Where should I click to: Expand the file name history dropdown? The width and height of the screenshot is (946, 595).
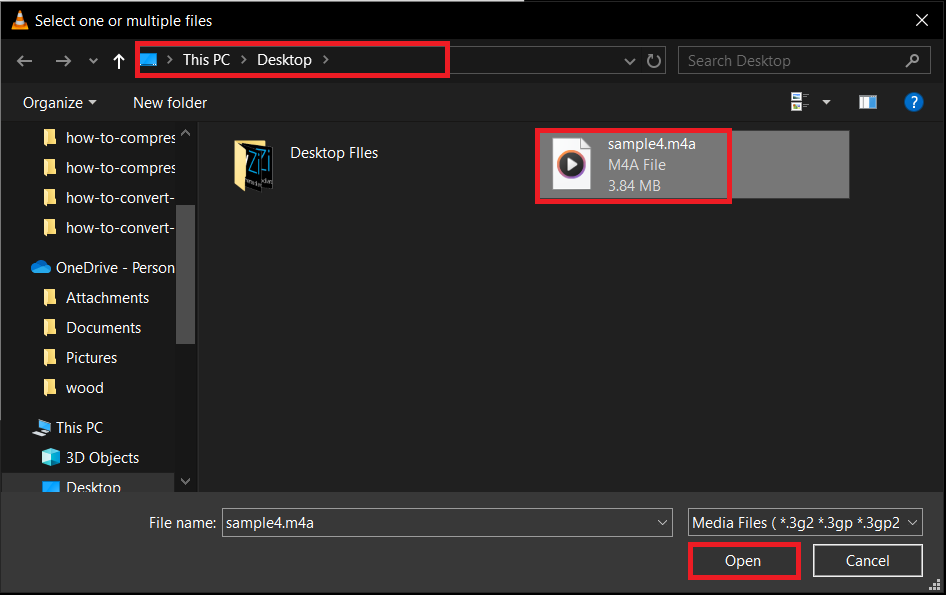(x=661, y=521)
